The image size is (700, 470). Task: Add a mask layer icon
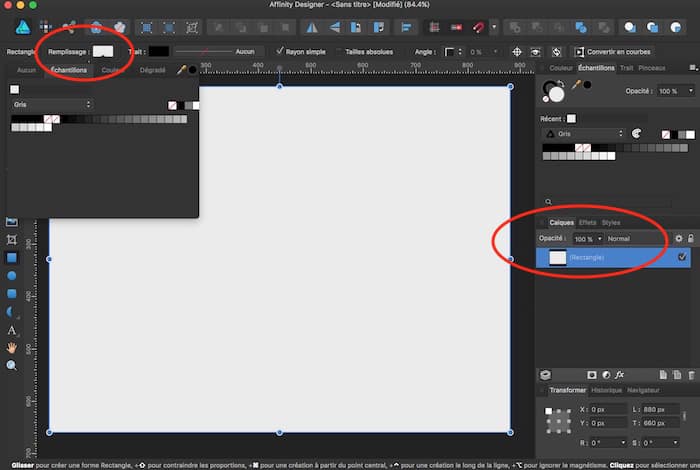(592, 375)
